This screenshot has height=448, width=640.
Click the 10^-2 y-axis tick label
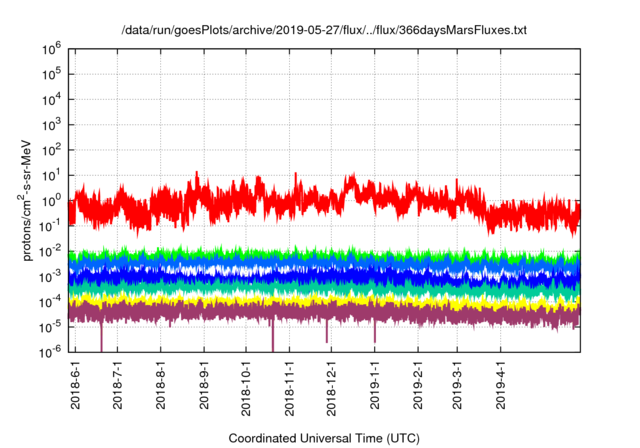click(50, 251)
